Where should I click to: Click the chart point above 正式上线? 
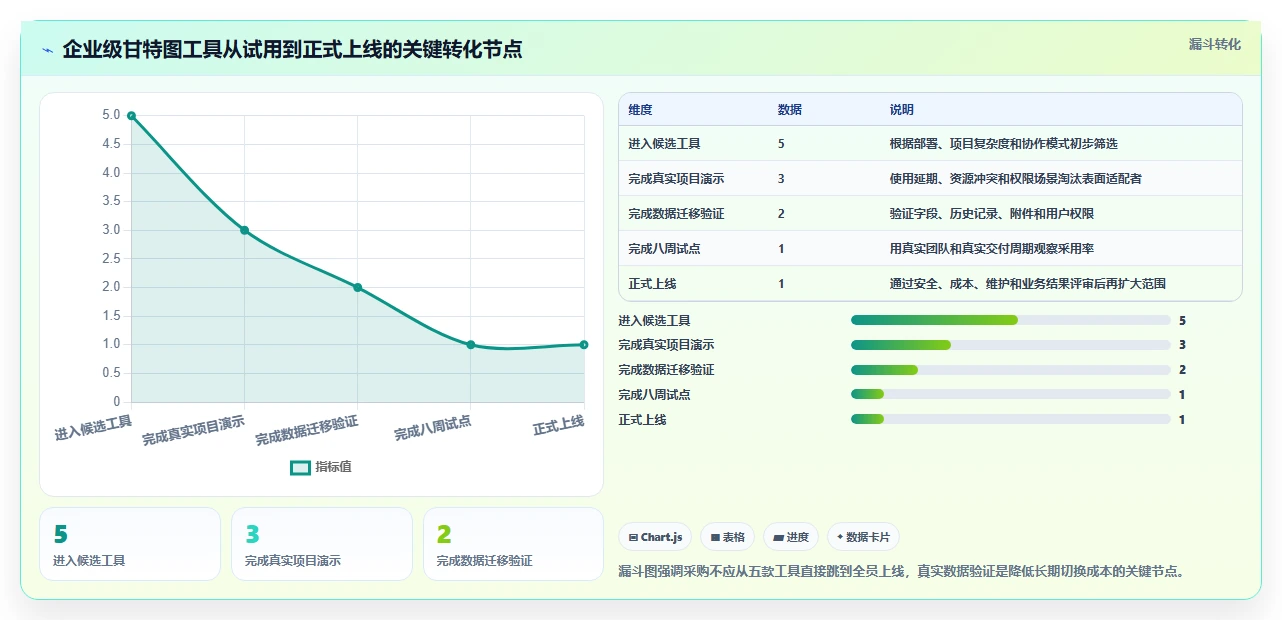(584, 345)
